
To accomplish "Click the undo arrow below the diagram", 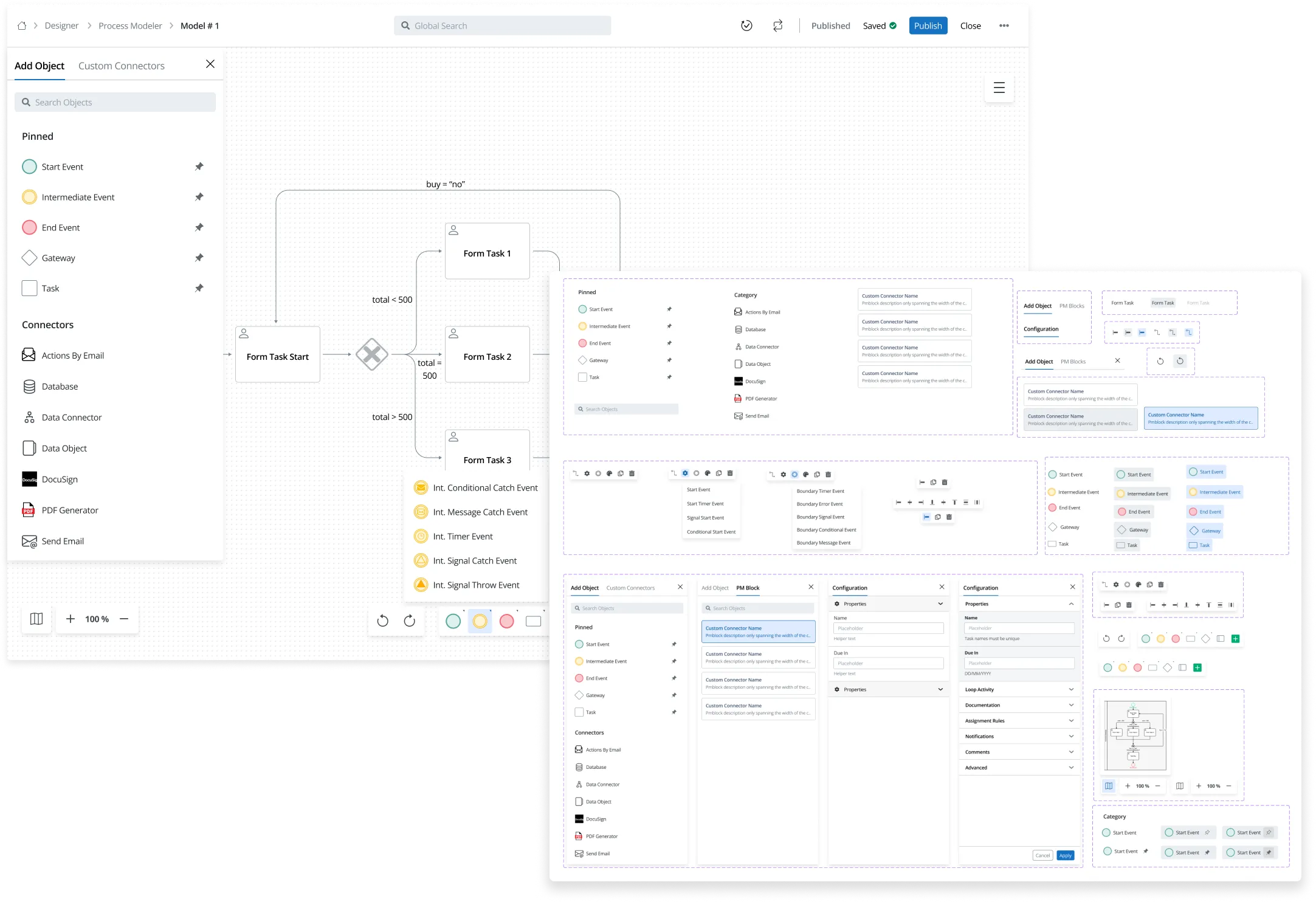I will click(382, 621).
